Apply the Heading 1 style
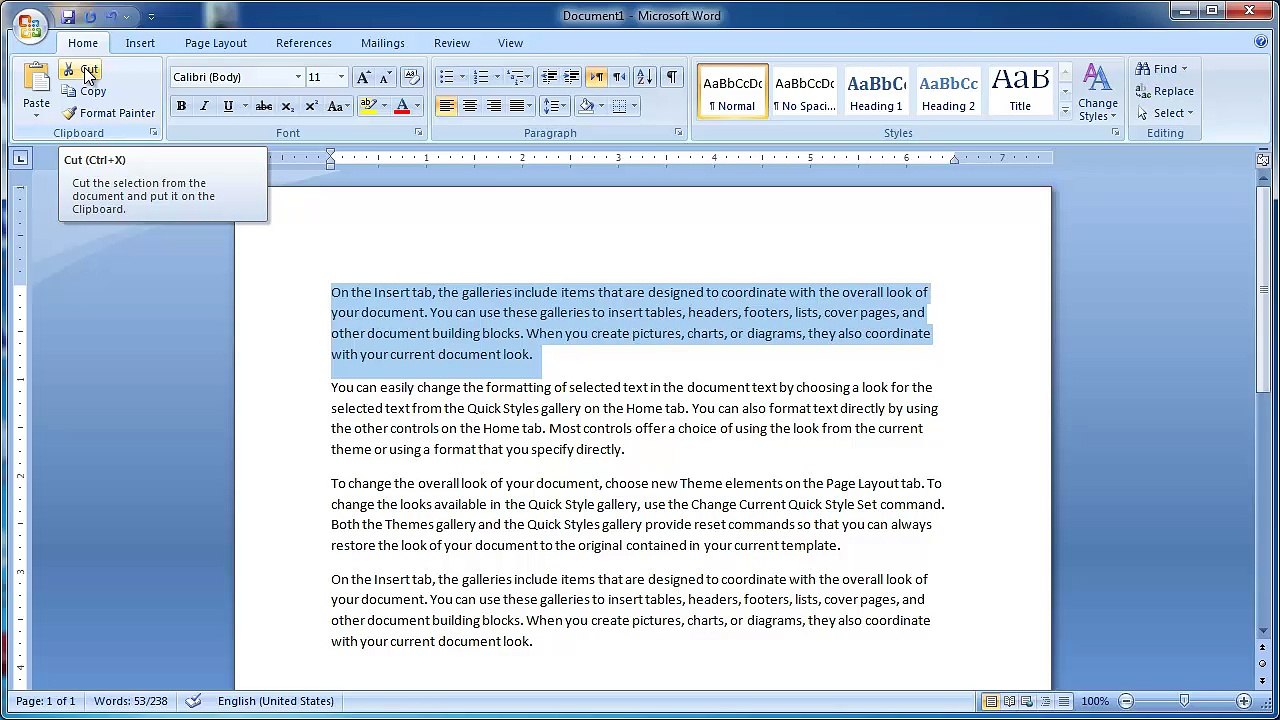The height and width of the screenshot is (720, 1280). click(x=877, y=92)
